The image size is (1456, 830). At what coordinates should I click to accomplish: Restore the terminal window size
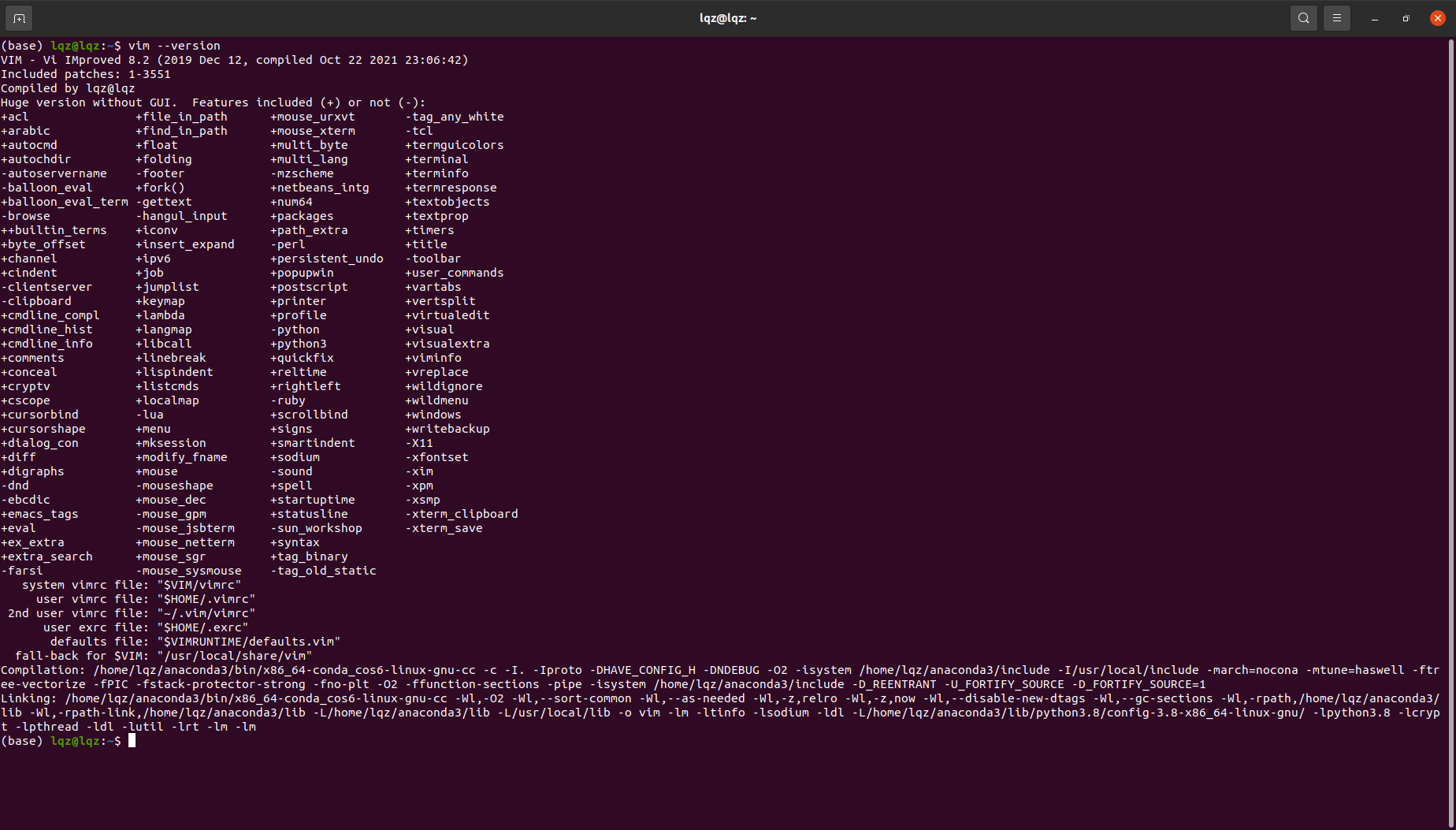click(x=1406, y=18)
